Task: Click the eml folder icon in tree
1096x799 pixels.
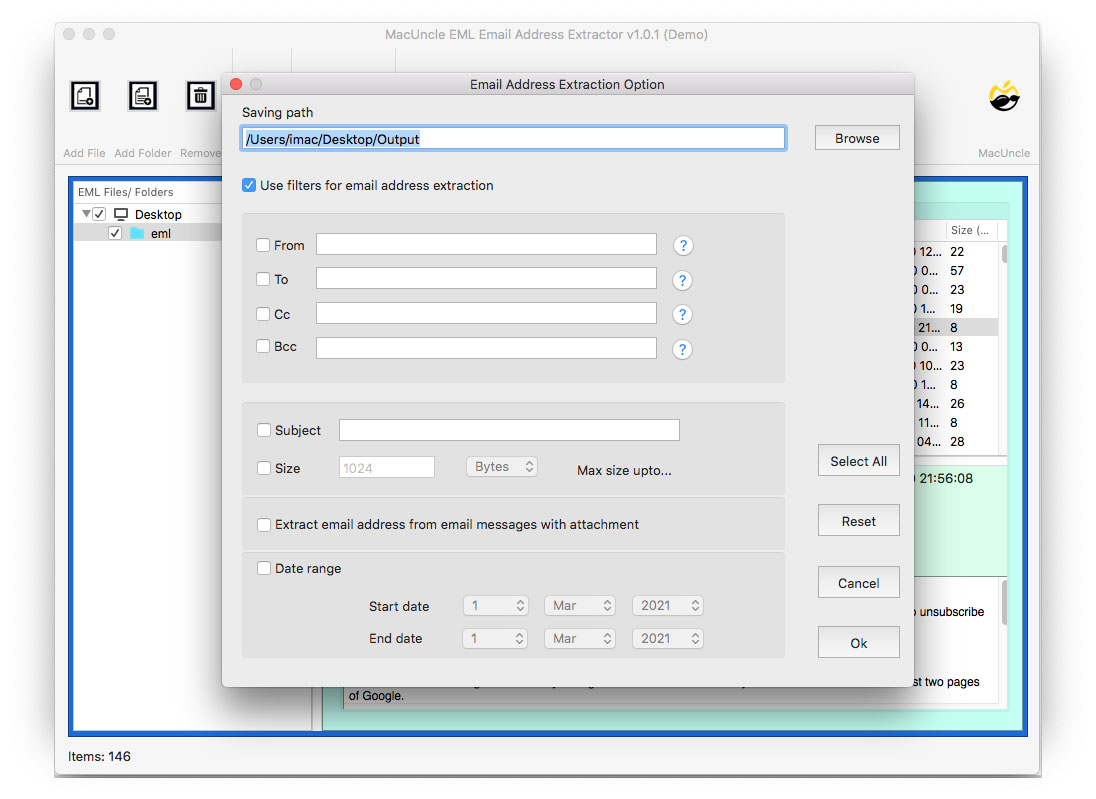Action: point(137,233)
